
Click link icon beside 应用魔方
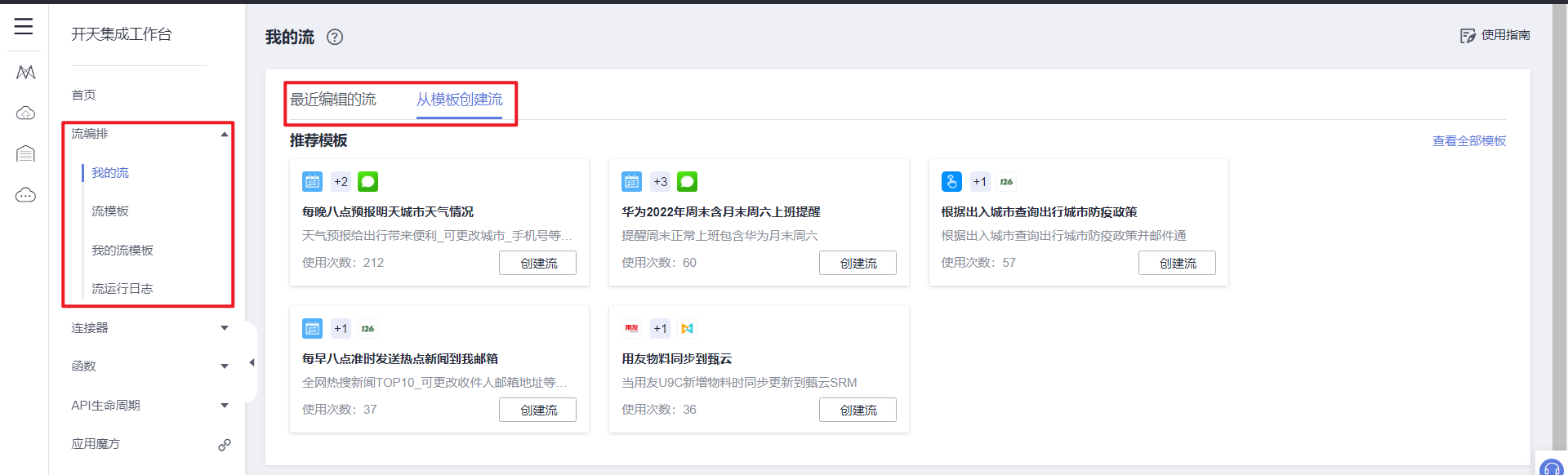225,445
